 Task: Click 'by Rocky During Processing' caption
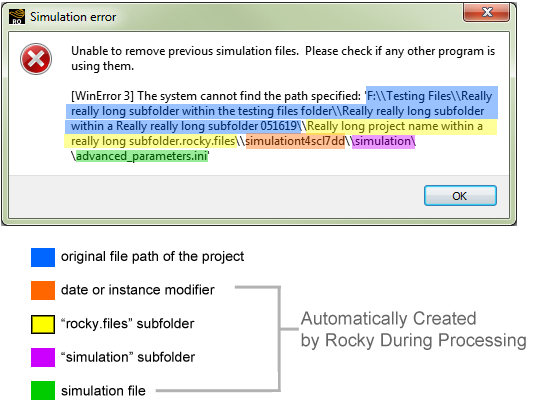414,341
